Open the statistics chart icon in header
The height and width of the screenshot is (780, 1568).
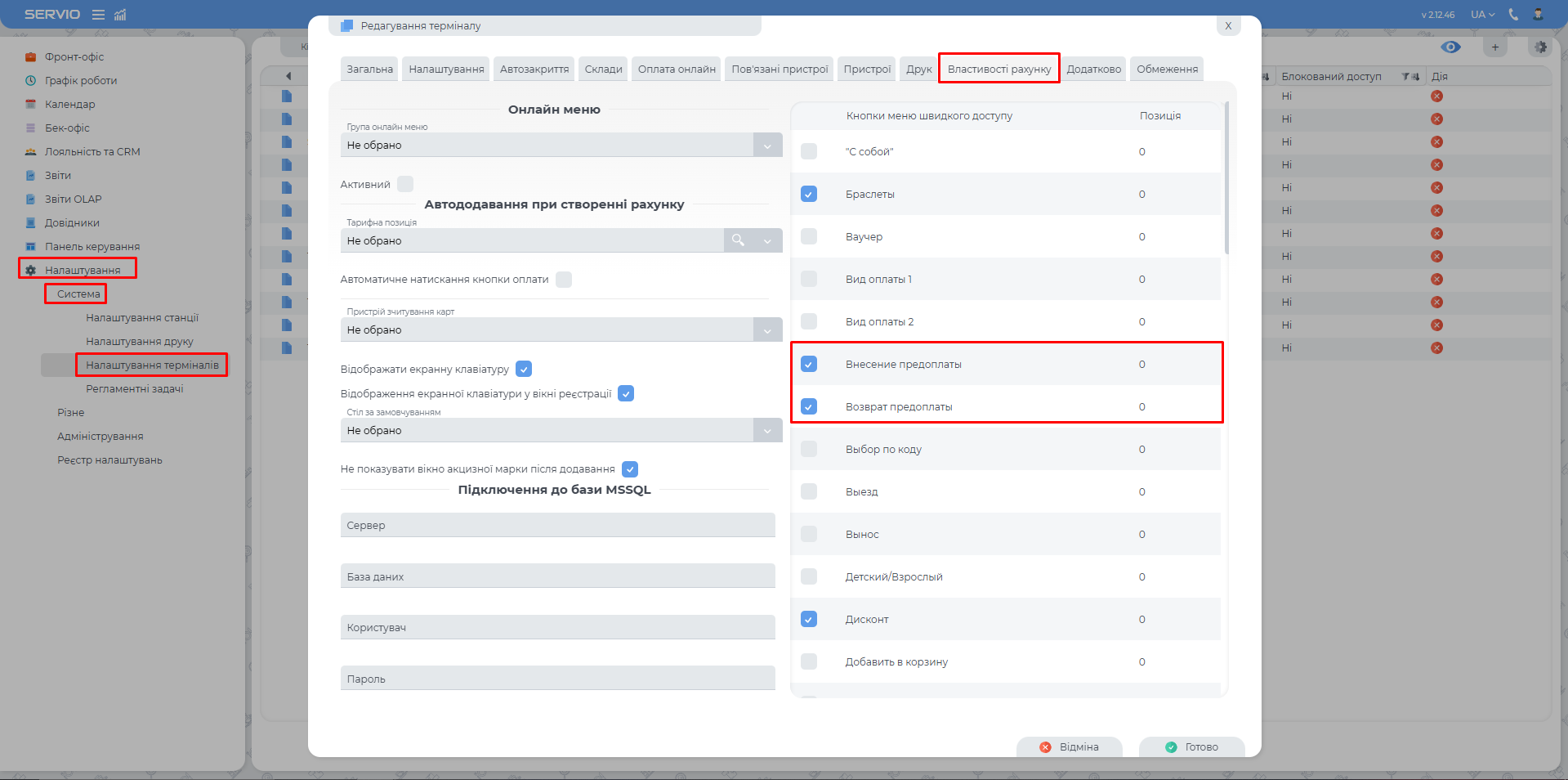[120, 15]
